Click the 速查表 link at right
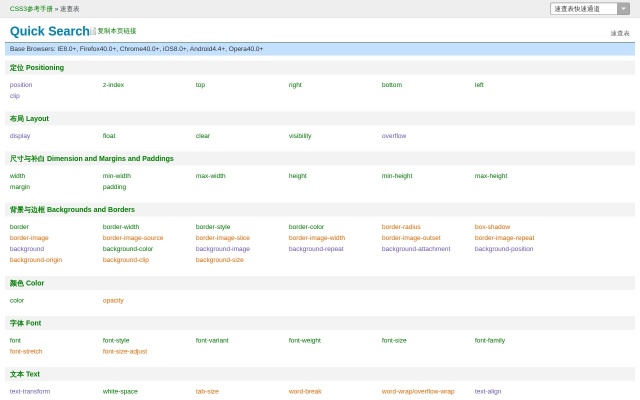 [620, 33]
